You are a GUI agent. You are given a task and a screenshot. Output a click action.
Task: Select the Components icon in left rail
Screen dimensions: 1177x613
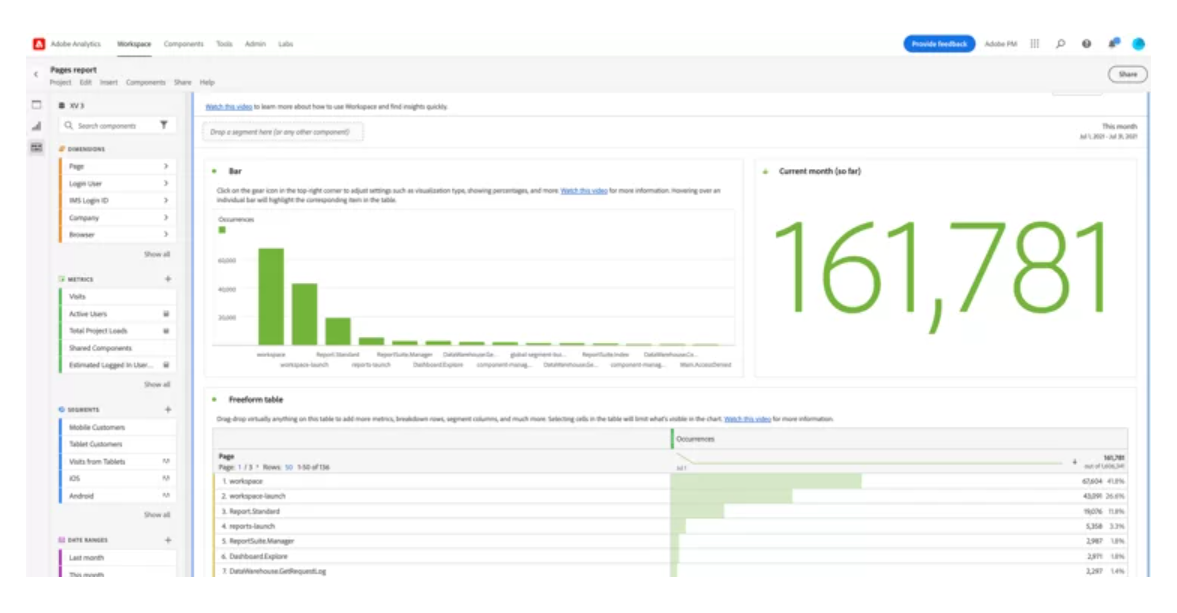point(36,147)
